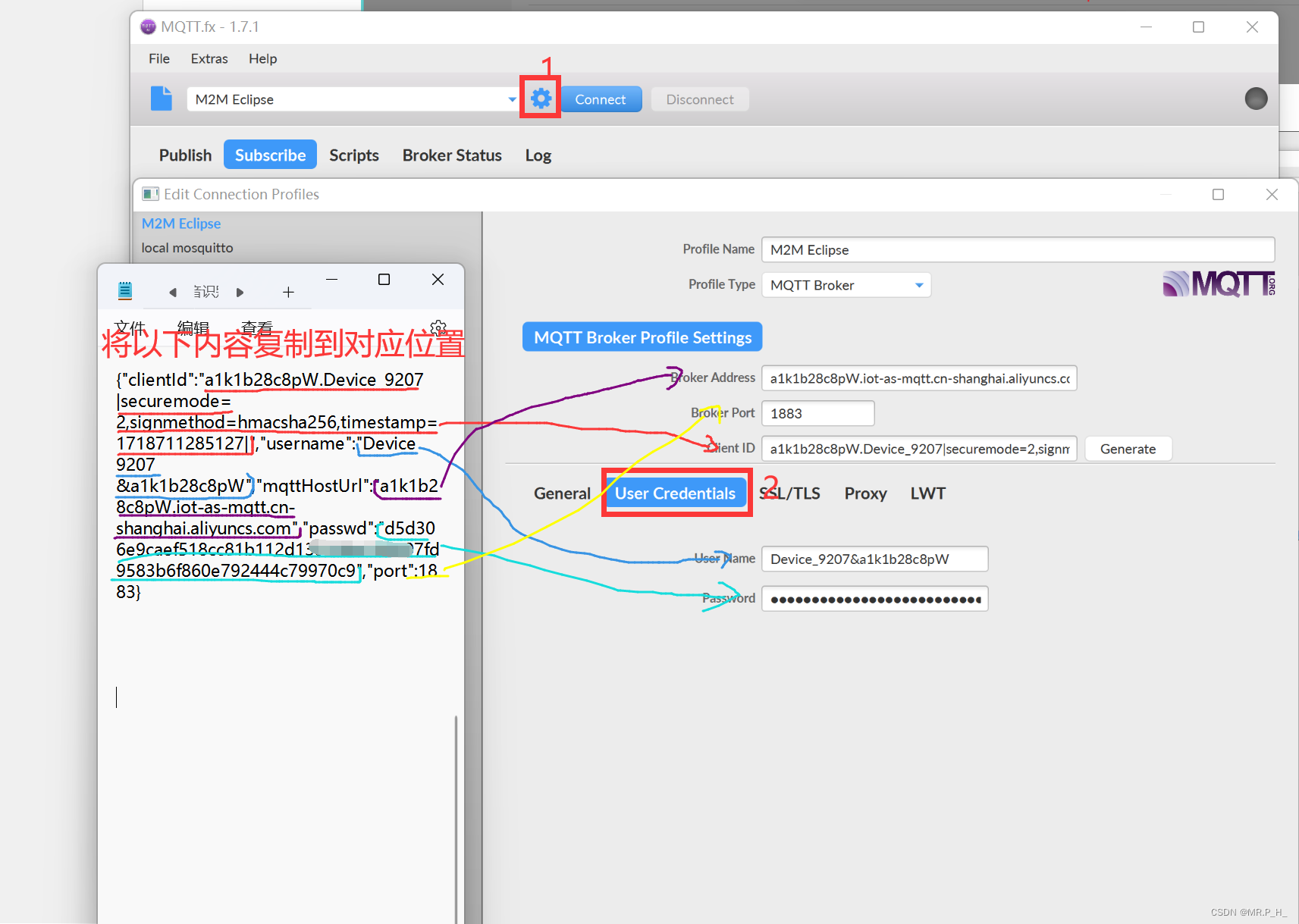Click Notepad previous tab arrow
Screen dimensions: 1299x924
coord(173,293)
